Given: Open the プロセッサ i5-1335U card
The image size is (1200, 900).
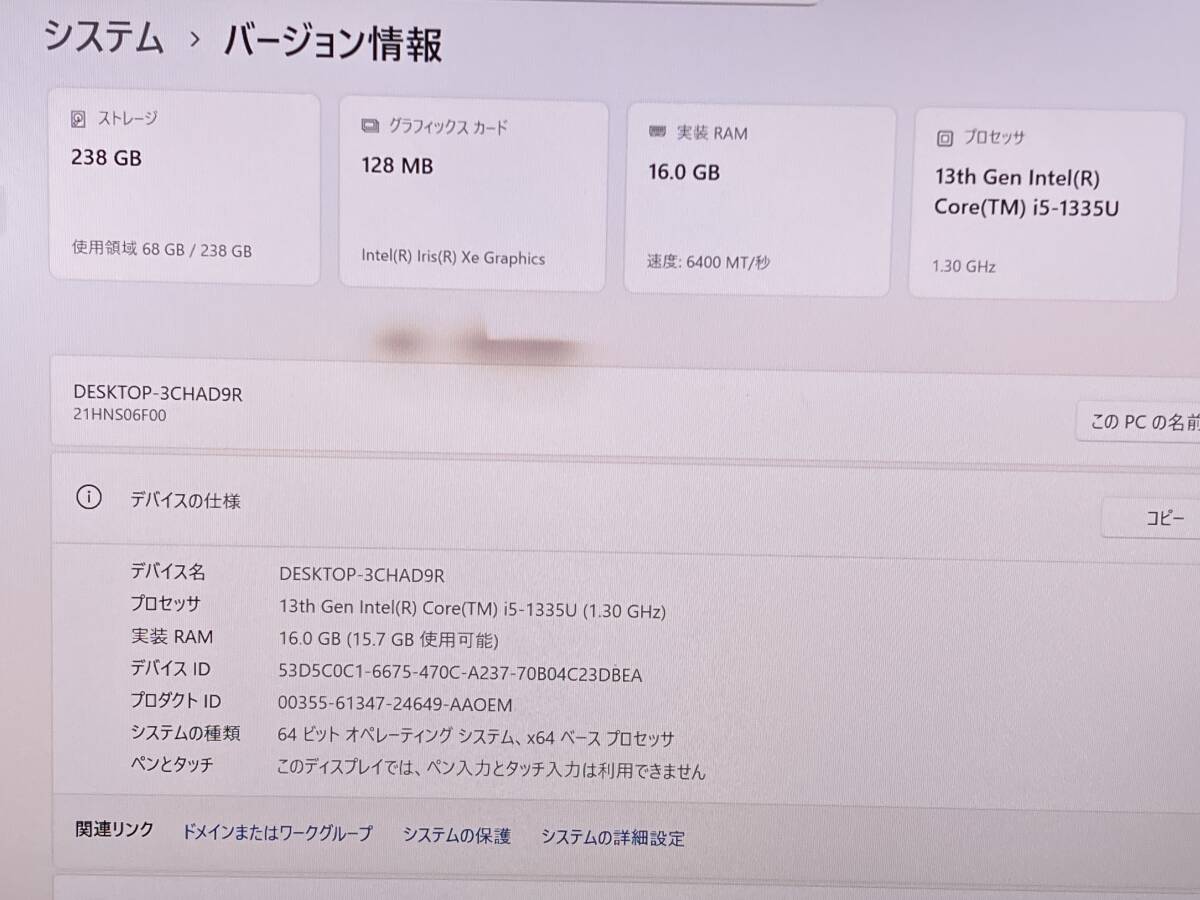Looking at the screenshot, I should pyautogui.click(x=1046, y=206).
